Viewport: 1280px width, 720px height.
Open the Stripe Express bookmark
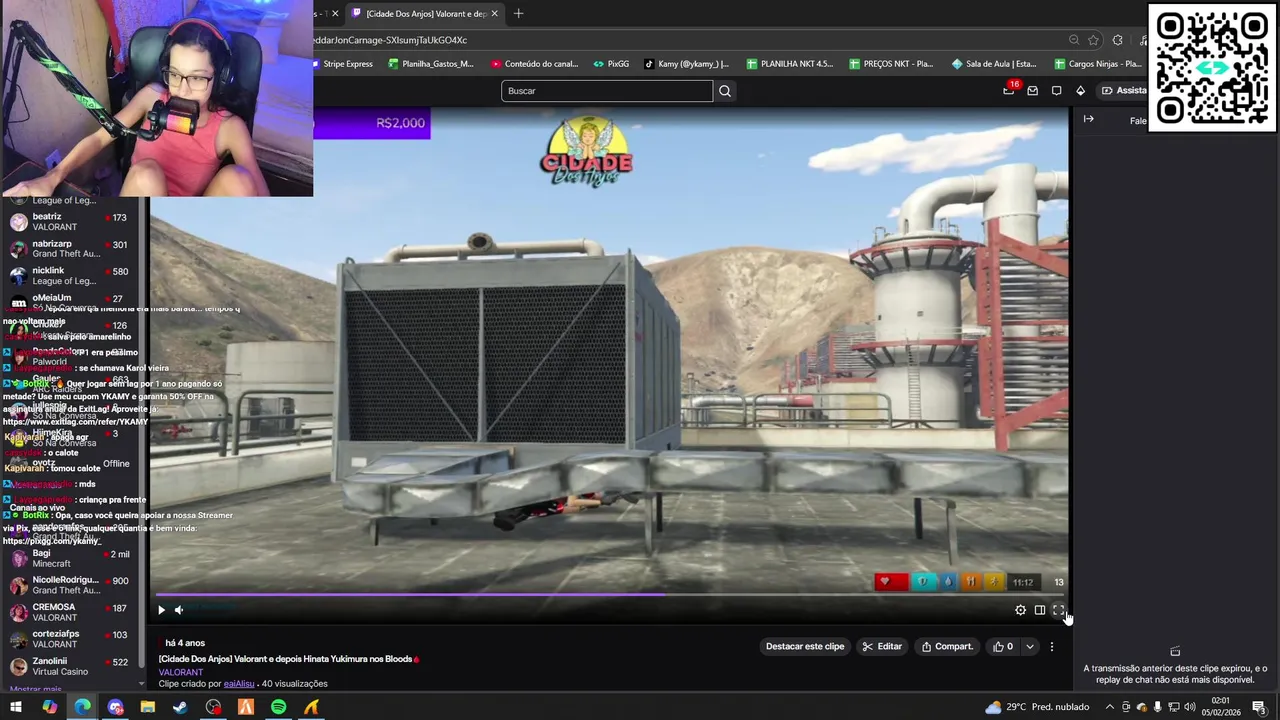[x=342, y=64]
